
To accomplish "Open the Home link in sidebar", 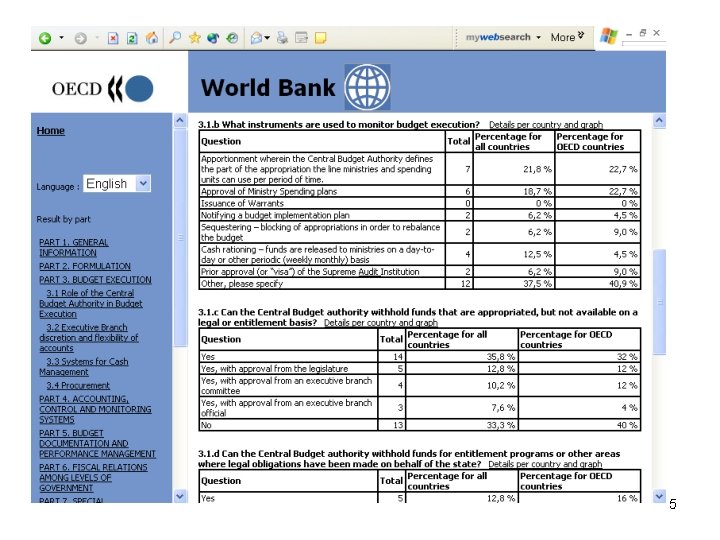I will (51, 131).
